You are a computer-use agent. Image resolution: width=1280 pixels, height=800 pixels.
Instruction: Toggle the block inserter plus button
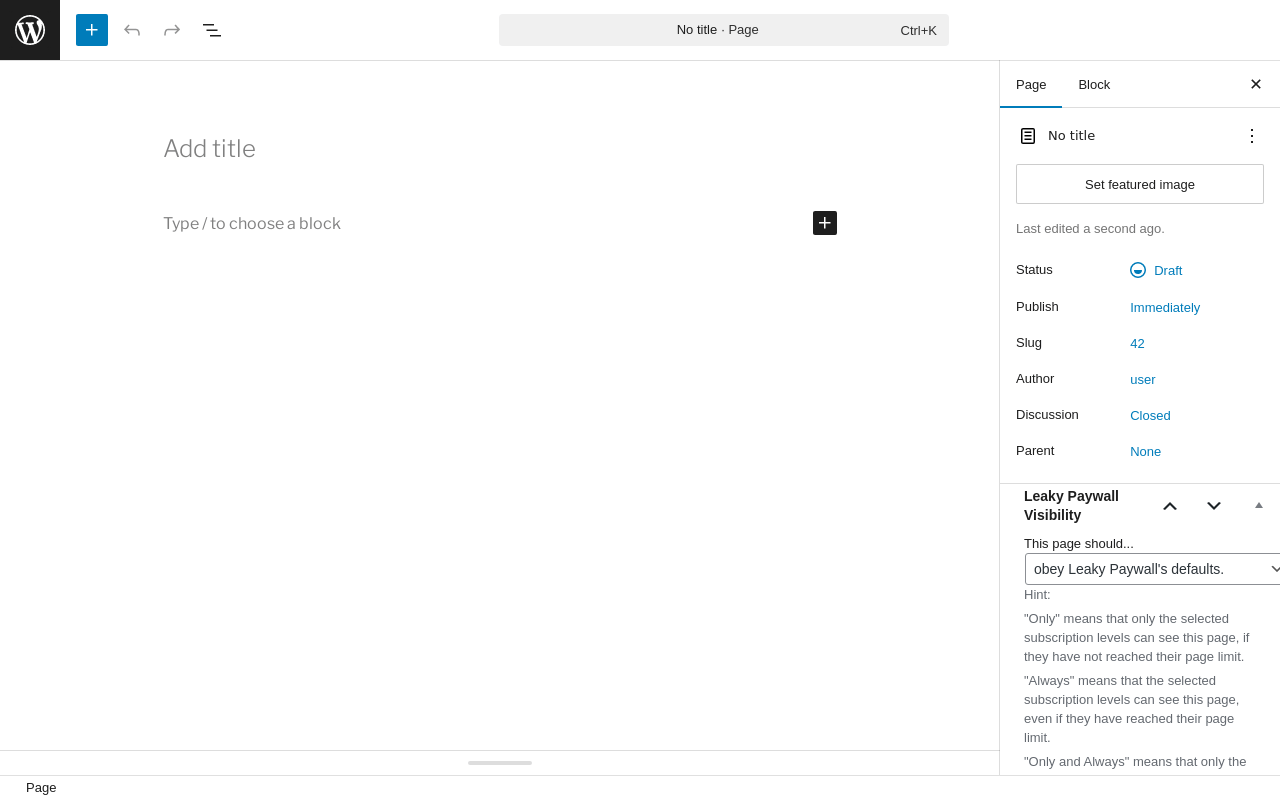[92, 30]
